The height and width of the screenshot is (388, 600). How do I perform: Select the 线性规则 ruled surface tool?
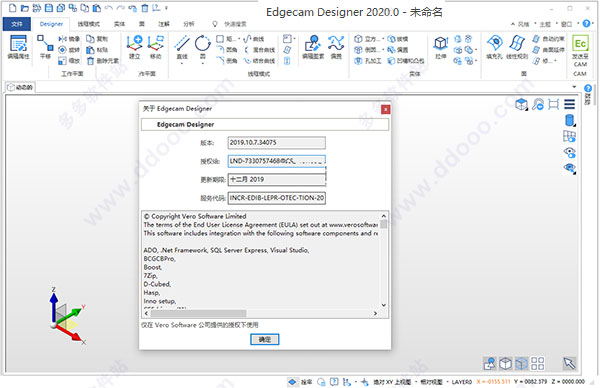tap(517, 47)
